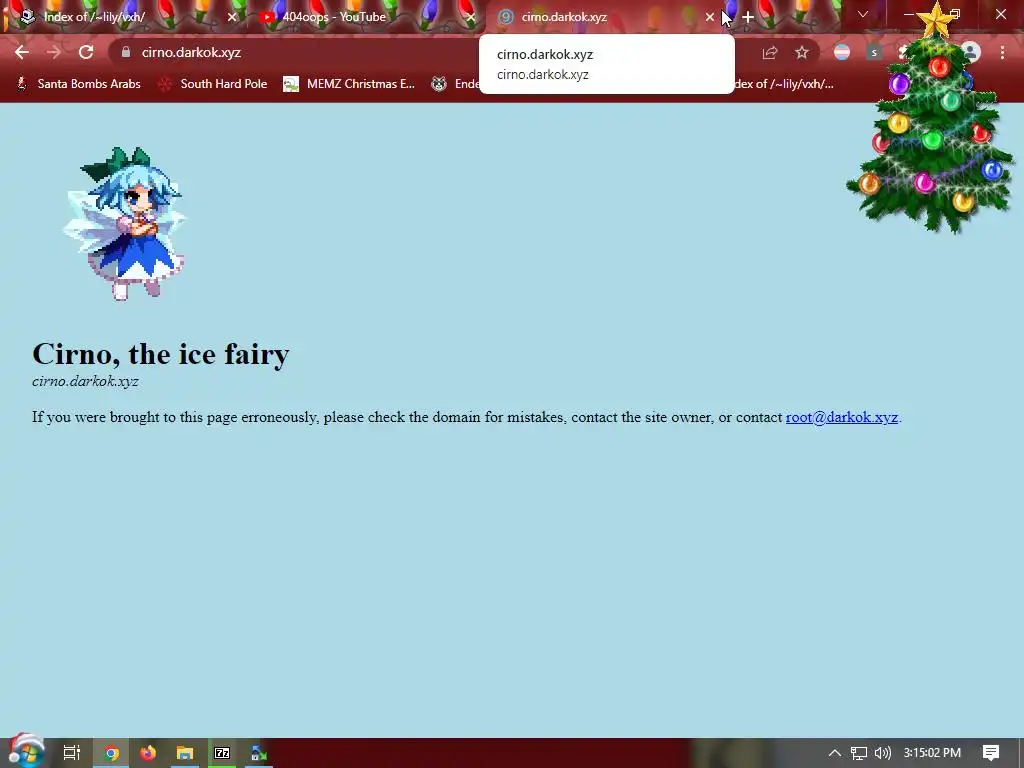Click the 3:15:02 PM clock
Screen dimensions: 1024x768
(x=933, y=753)
